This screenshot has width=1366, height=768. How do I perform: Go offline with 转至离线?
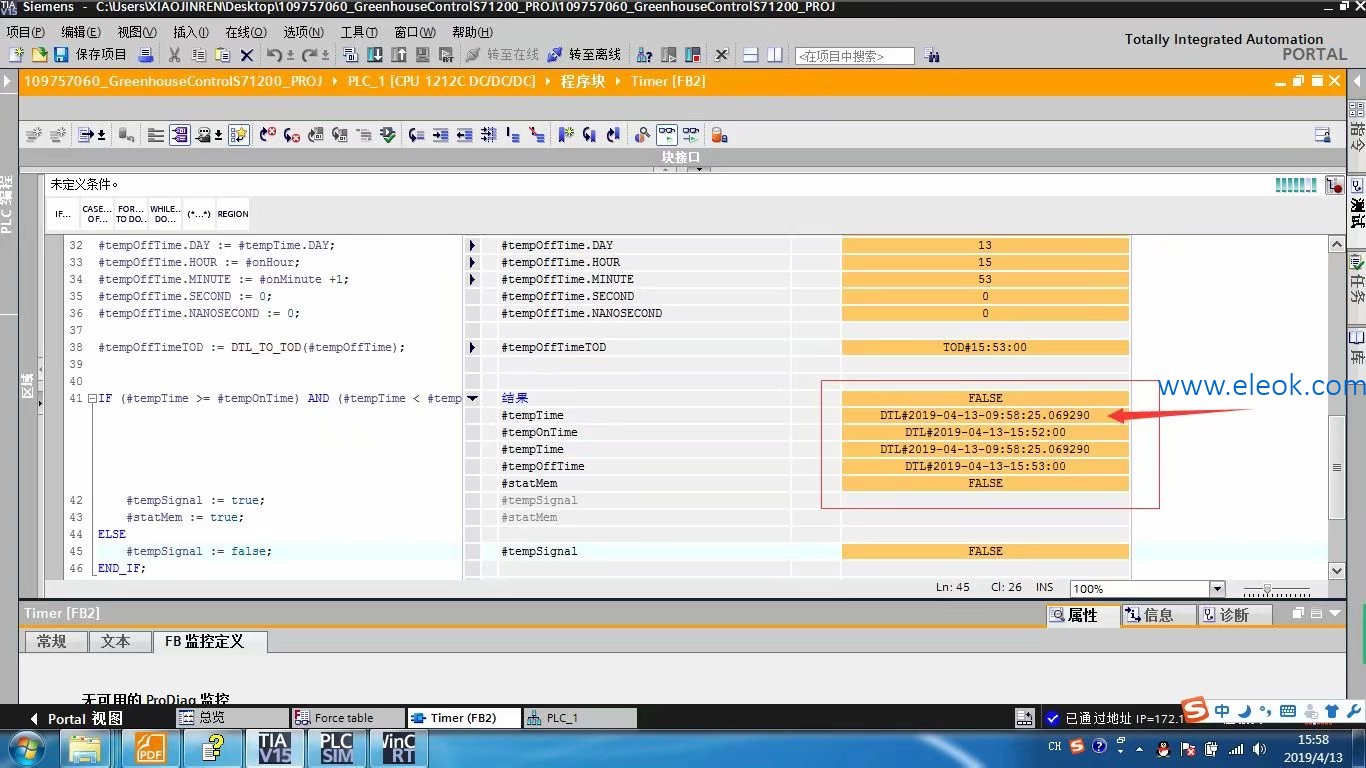[586, 55]
